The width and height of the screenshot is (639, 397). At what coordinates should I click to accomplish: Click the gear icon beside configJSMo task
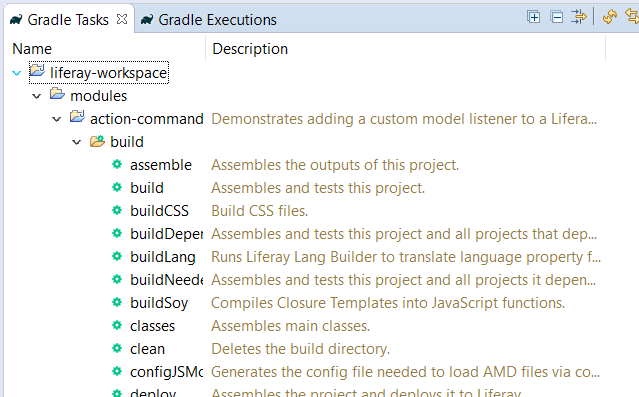(x=117, y=371)
